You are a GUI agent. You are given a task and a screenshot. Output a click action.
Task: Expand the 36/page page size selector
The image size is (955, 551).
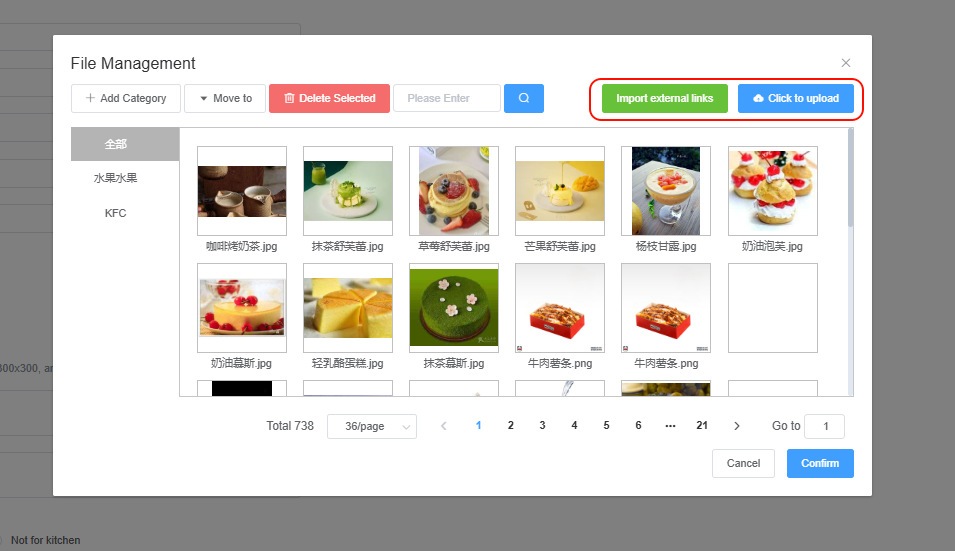pos(372,426)
